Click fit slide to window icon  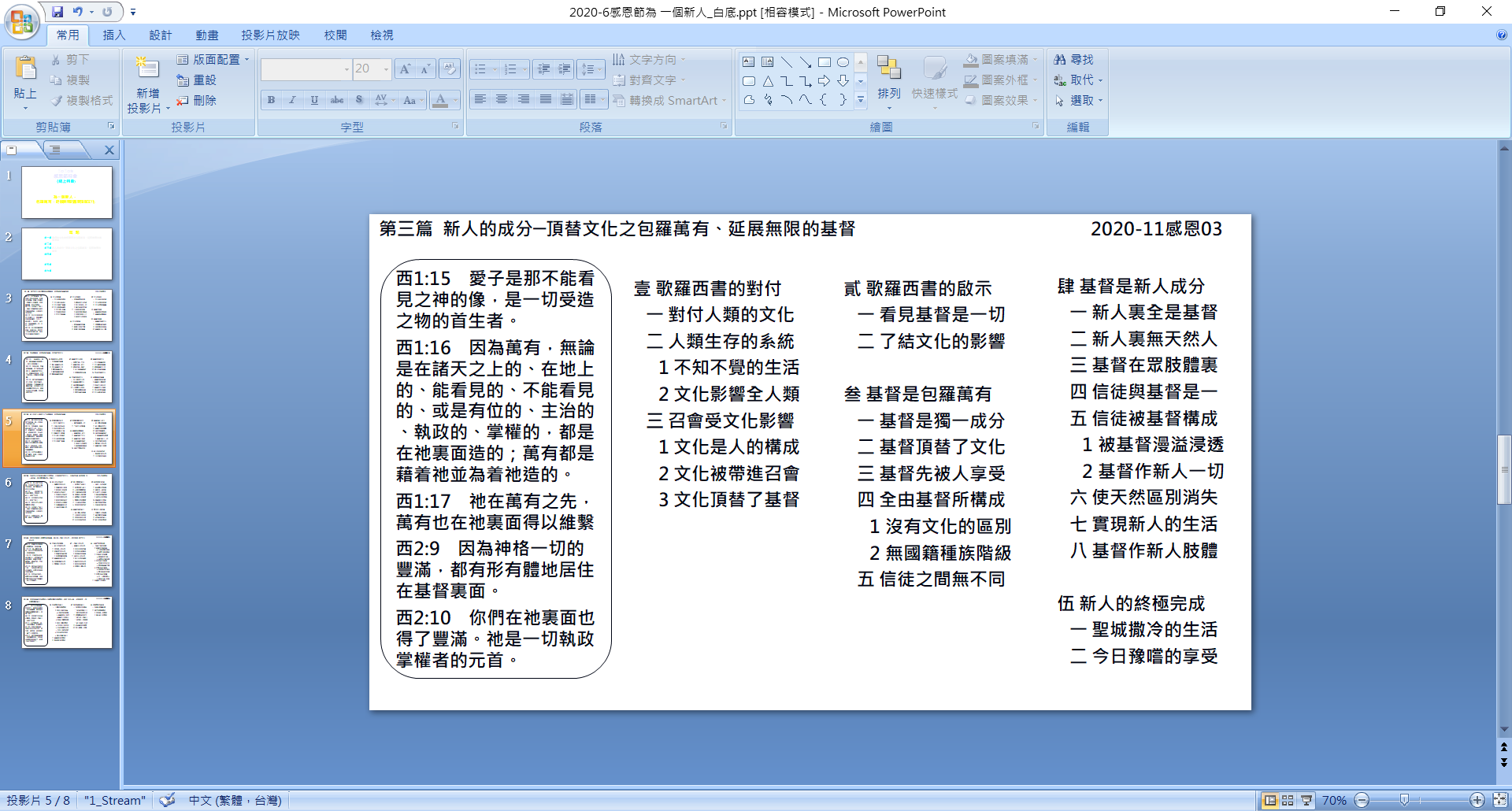pyautogui.click(x=1500, y=800)
